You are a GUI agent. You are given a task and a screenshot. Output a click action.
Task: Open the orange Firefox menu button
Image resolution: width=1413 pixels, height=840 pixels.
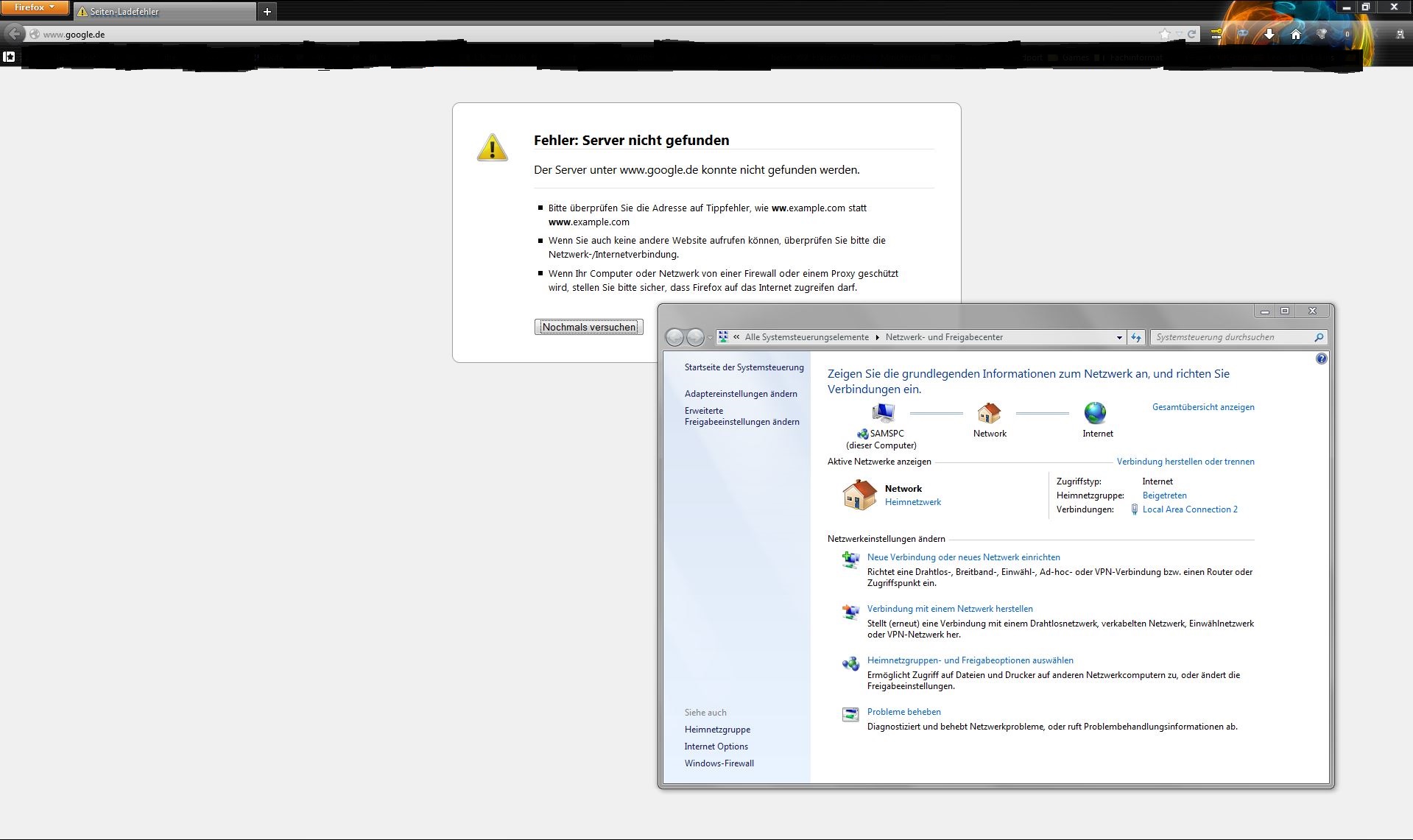click(x=35, y=8)
